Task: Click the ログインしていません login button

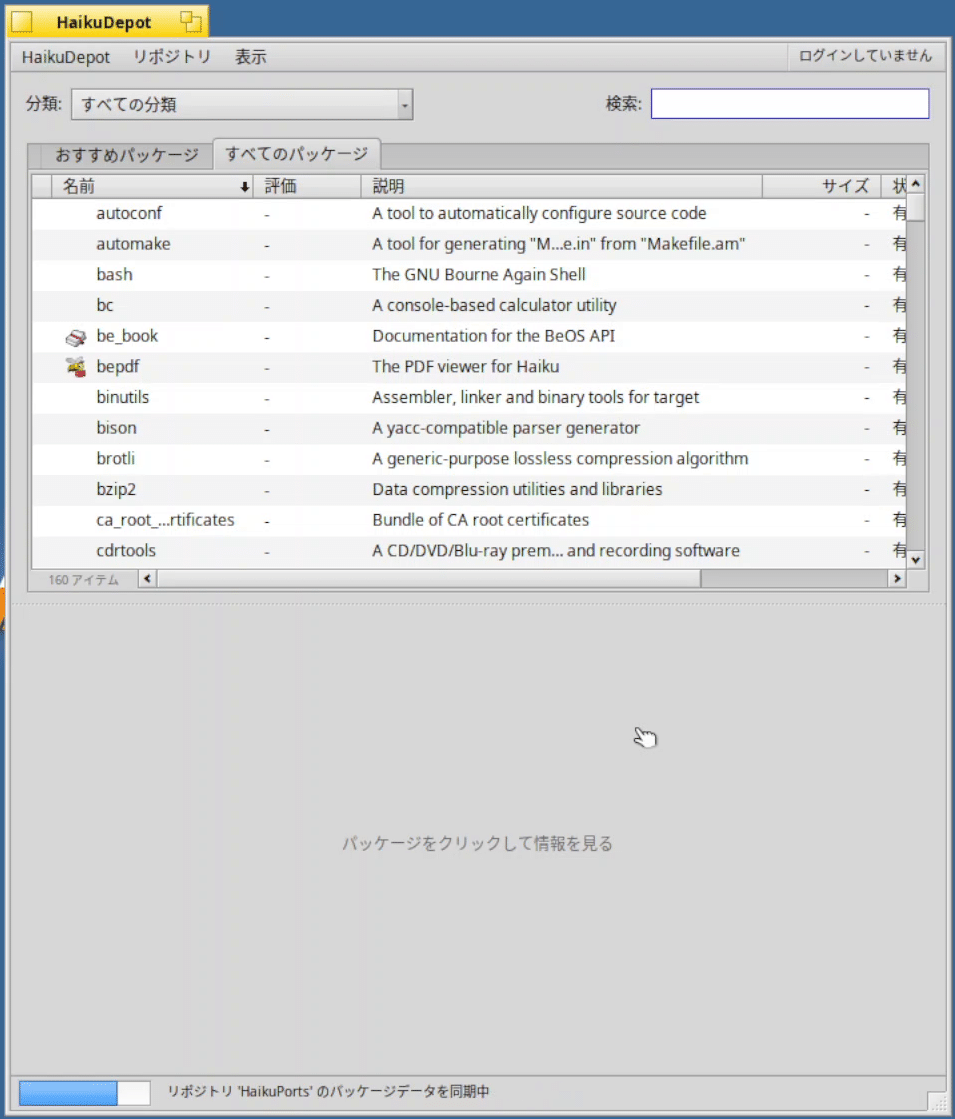Action: (x=865, y=56)
